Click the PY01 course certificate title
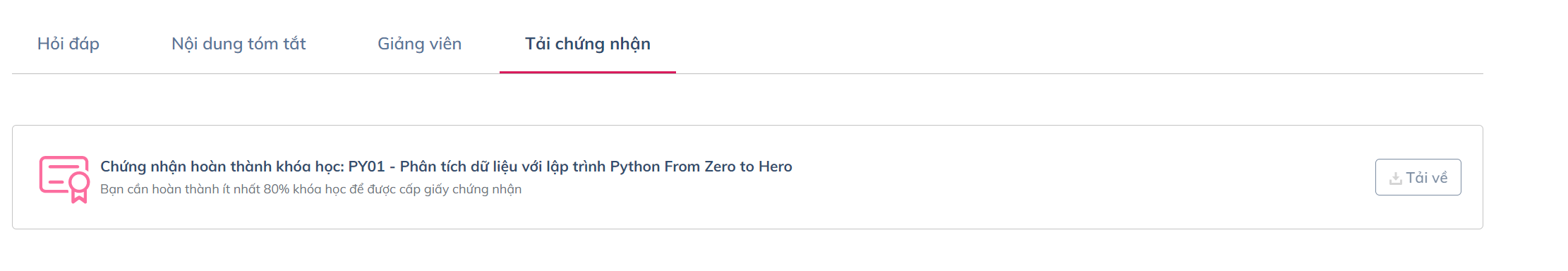Image resolution: width=1568 pixels, height=271 pixels. (446, 167)
